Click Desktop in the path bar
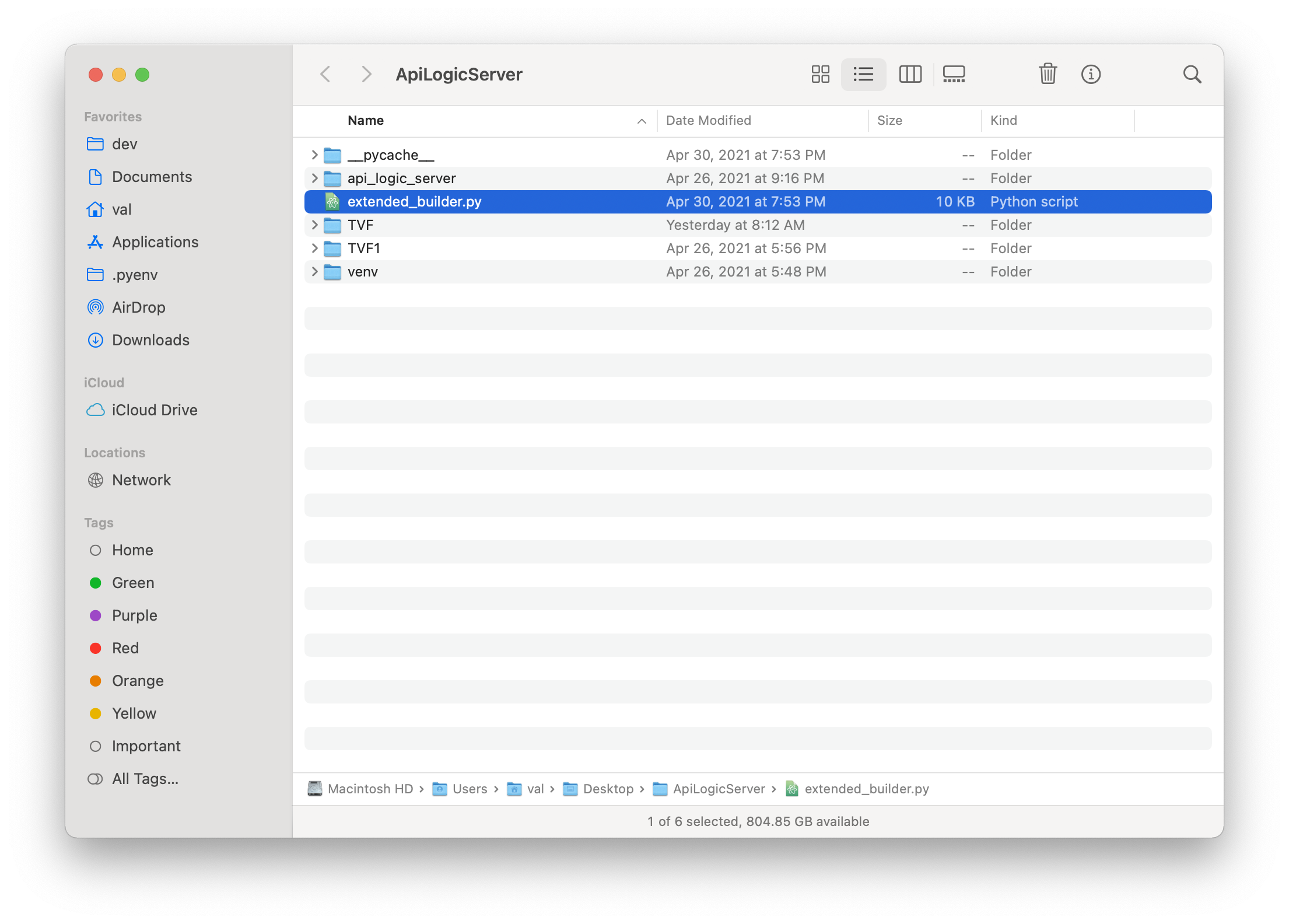Viewport: 1289px width, 924px height. tap(608, 789)
